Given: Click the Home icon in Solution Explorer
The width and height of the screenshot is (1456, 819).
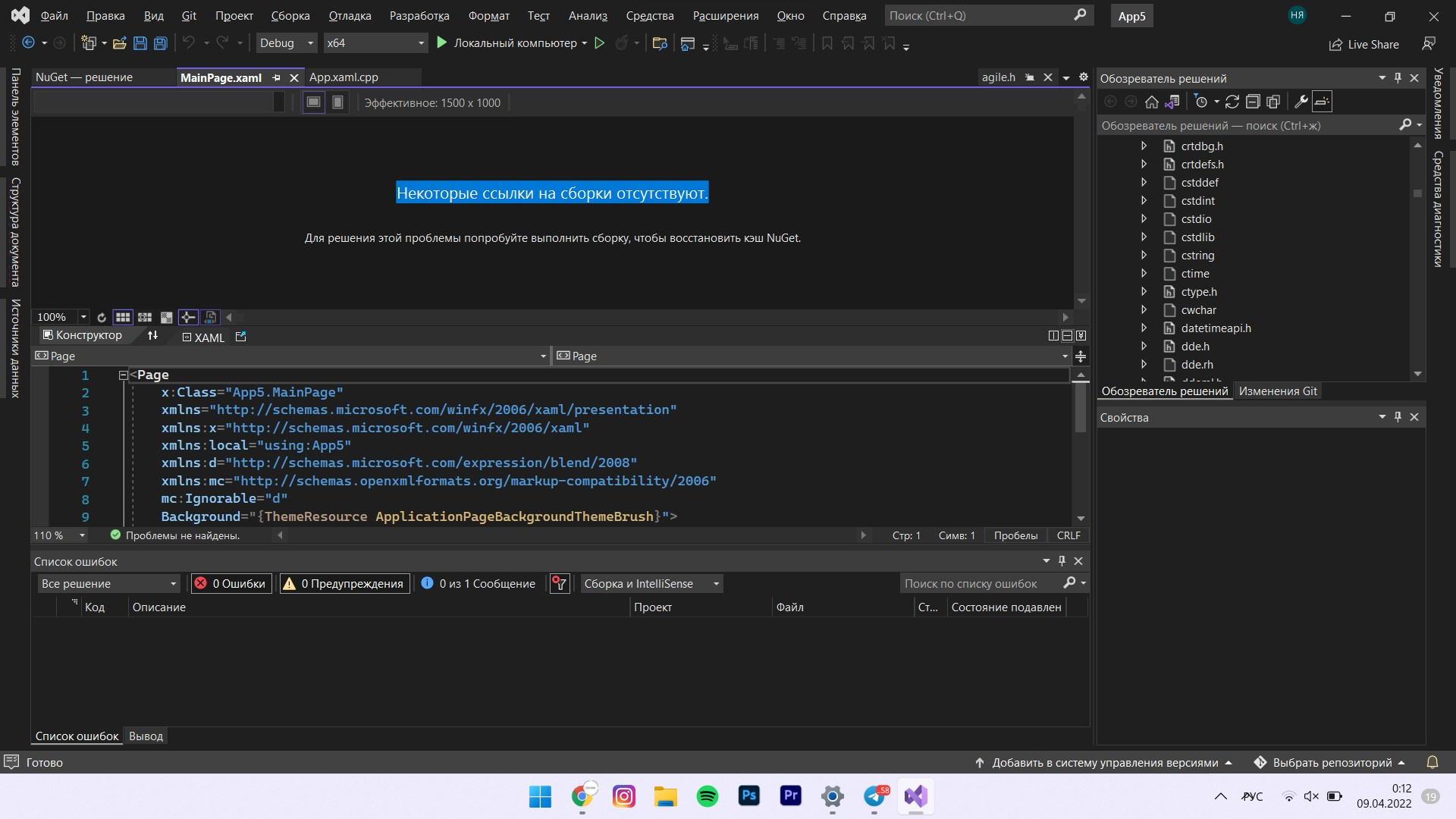Looking at the screenshot, I should pyautogui.click(x=1151, y=102).
